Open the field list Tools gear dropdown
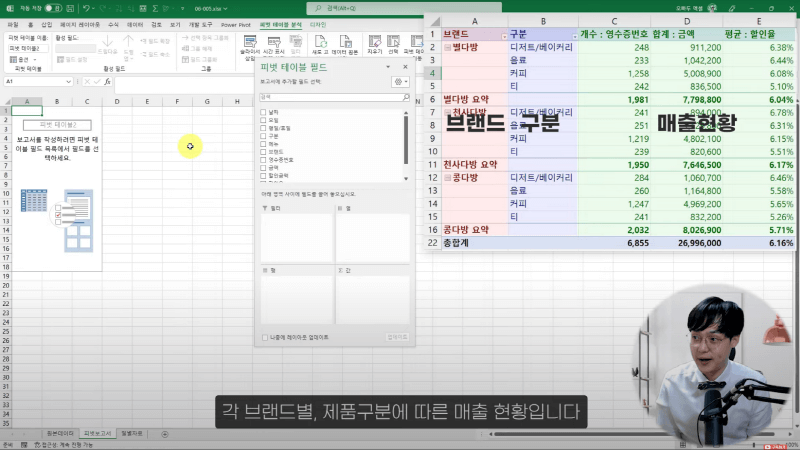 (x=400, y=82)
